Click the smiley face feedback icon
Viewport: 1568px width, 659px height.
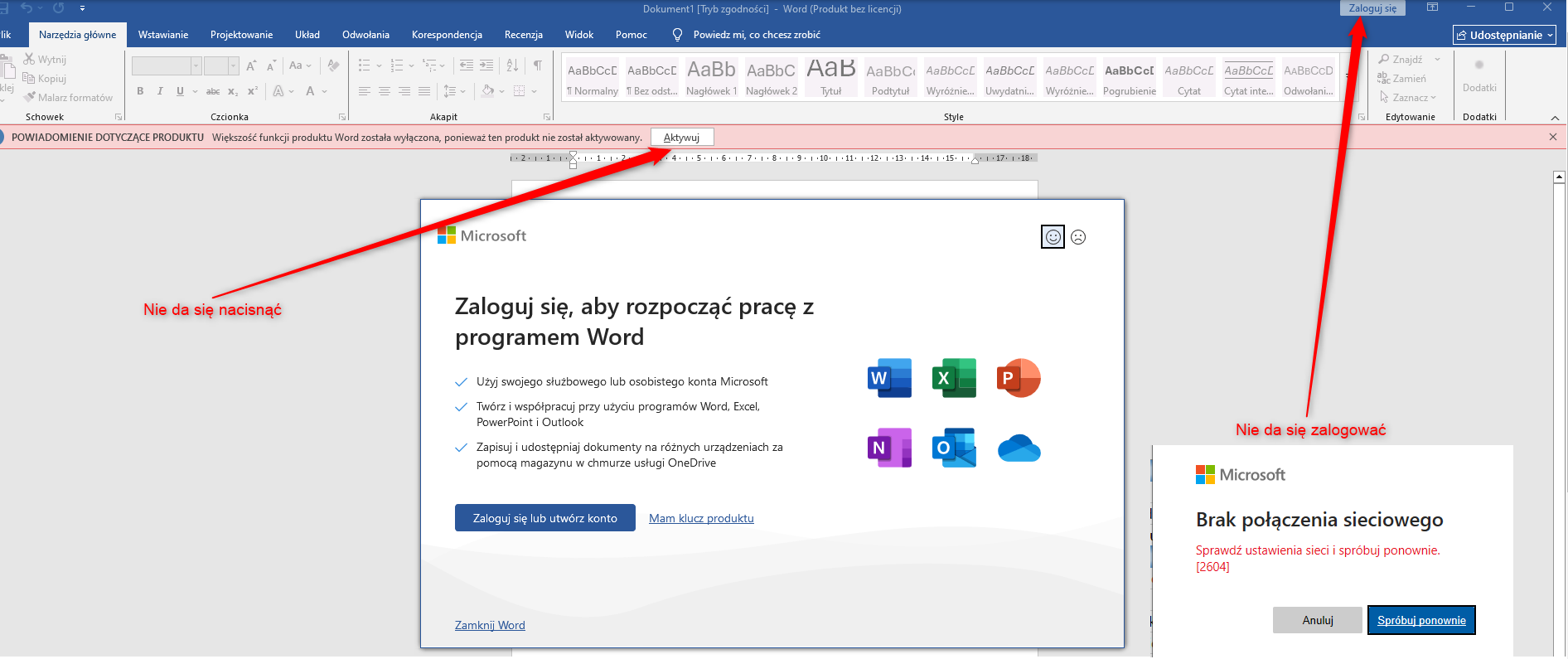click(x=1053, y=237)
